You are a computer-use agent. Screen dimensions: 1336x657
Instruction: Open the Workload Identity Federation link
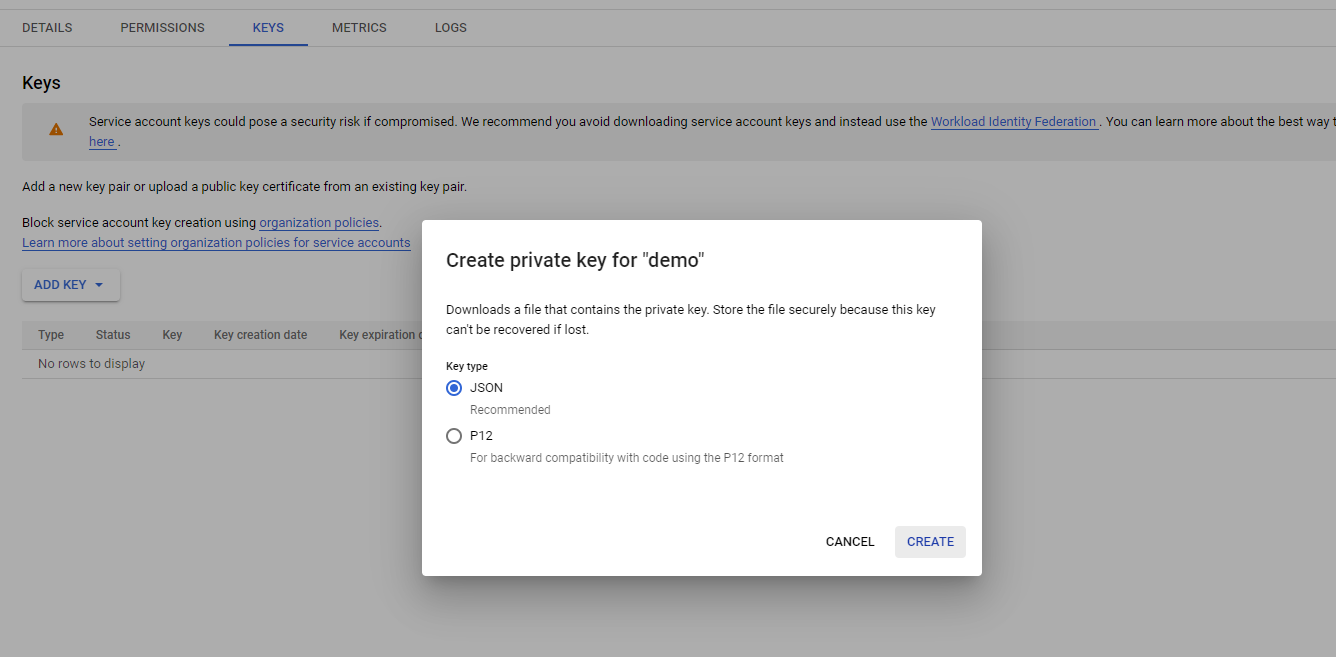pyautogui.click(x=1014, y=122)
